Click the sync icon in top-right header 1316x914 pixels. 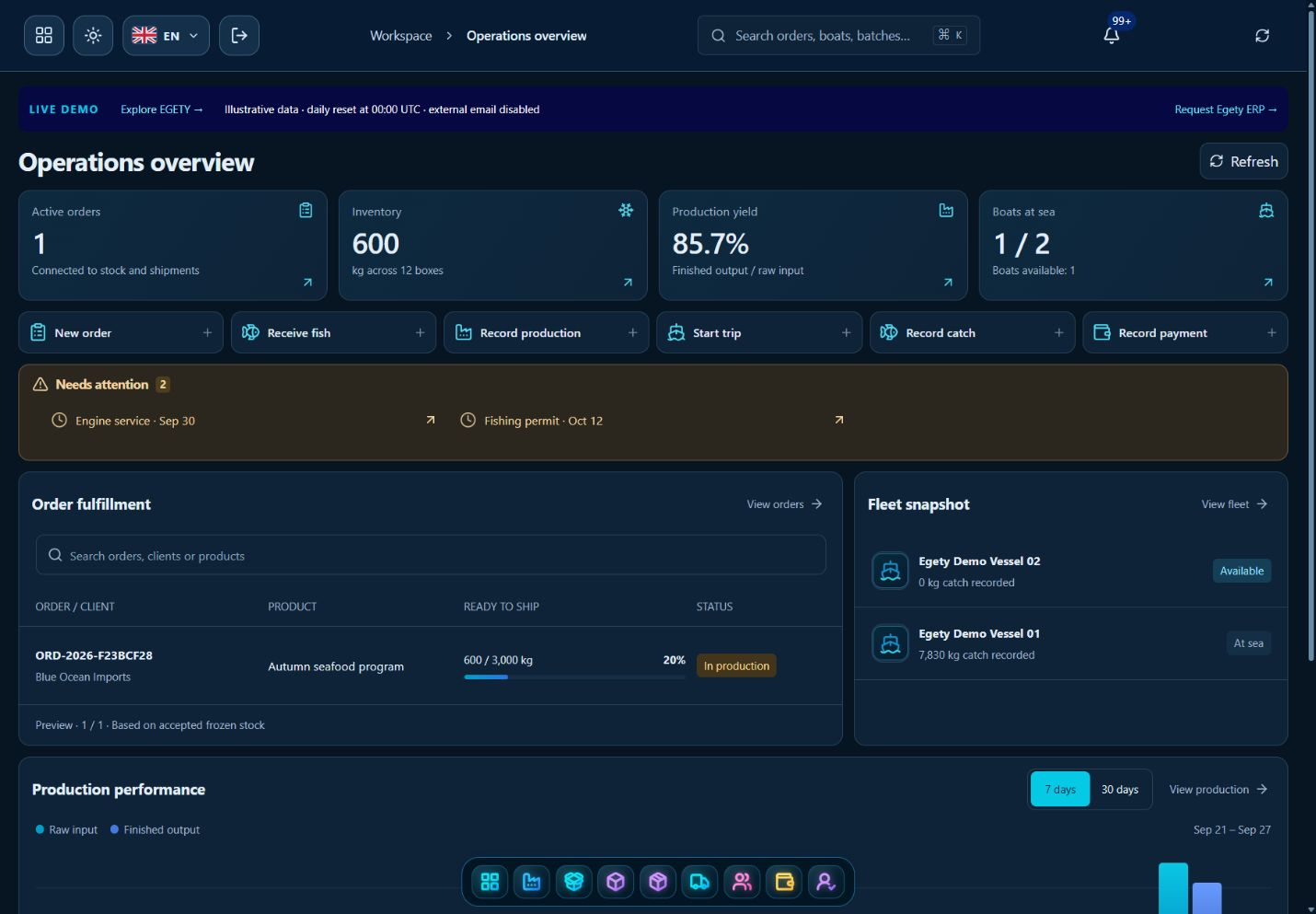pyautogui.click(x=1263, y=36)
